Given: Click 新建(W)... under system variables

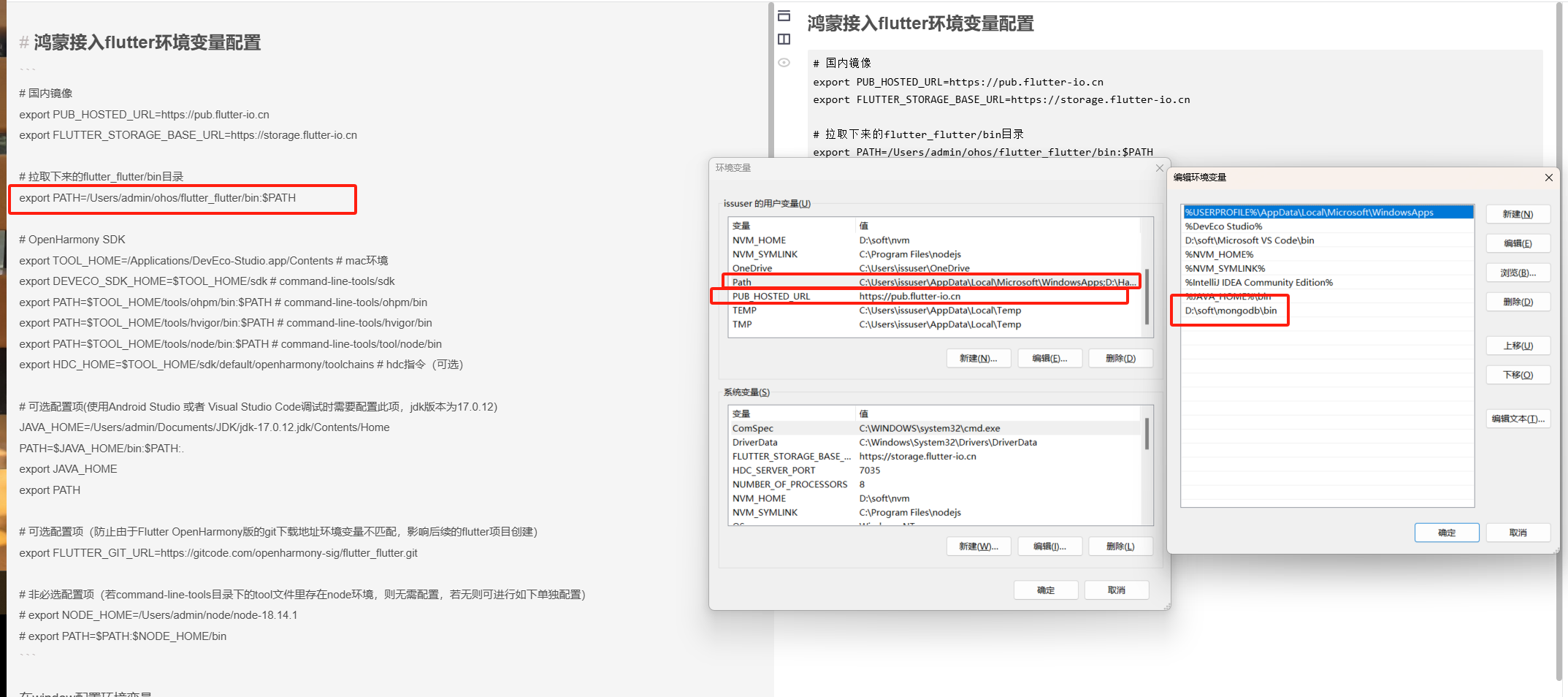Looking at the screenshot, I should pyautogui.click(x=978, y=546).
